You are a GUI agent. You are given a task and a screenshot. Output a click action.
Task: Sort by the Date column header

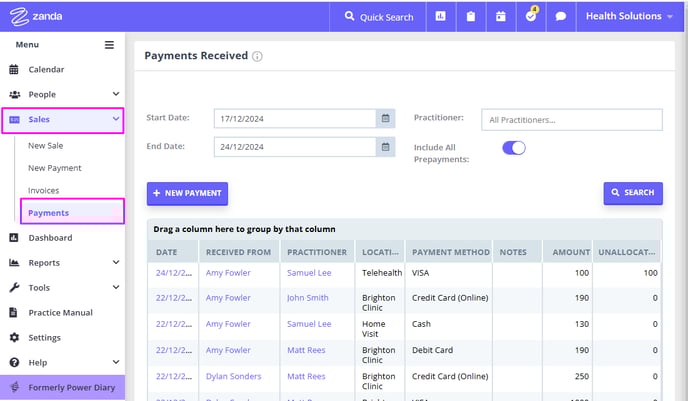[x=173, y=252]
